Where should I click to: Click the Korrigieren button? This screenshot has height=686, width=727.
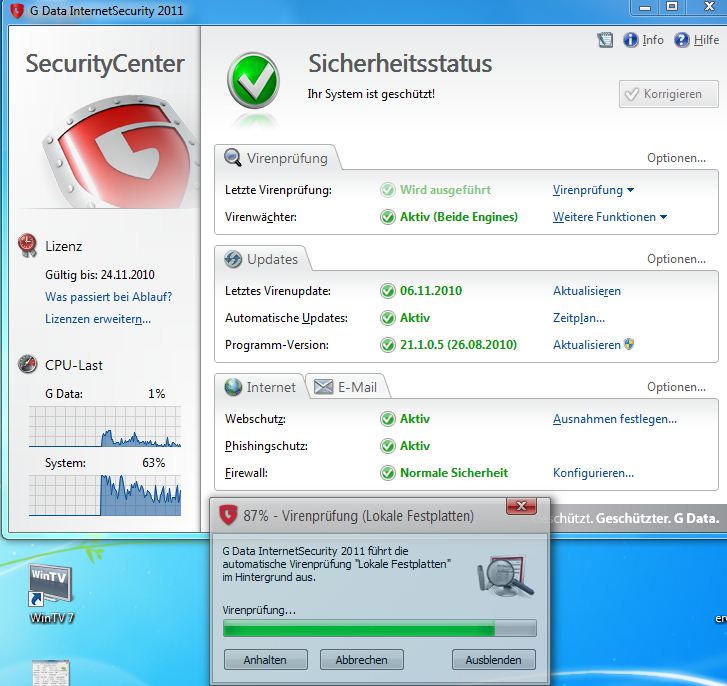tap(669, 94)
